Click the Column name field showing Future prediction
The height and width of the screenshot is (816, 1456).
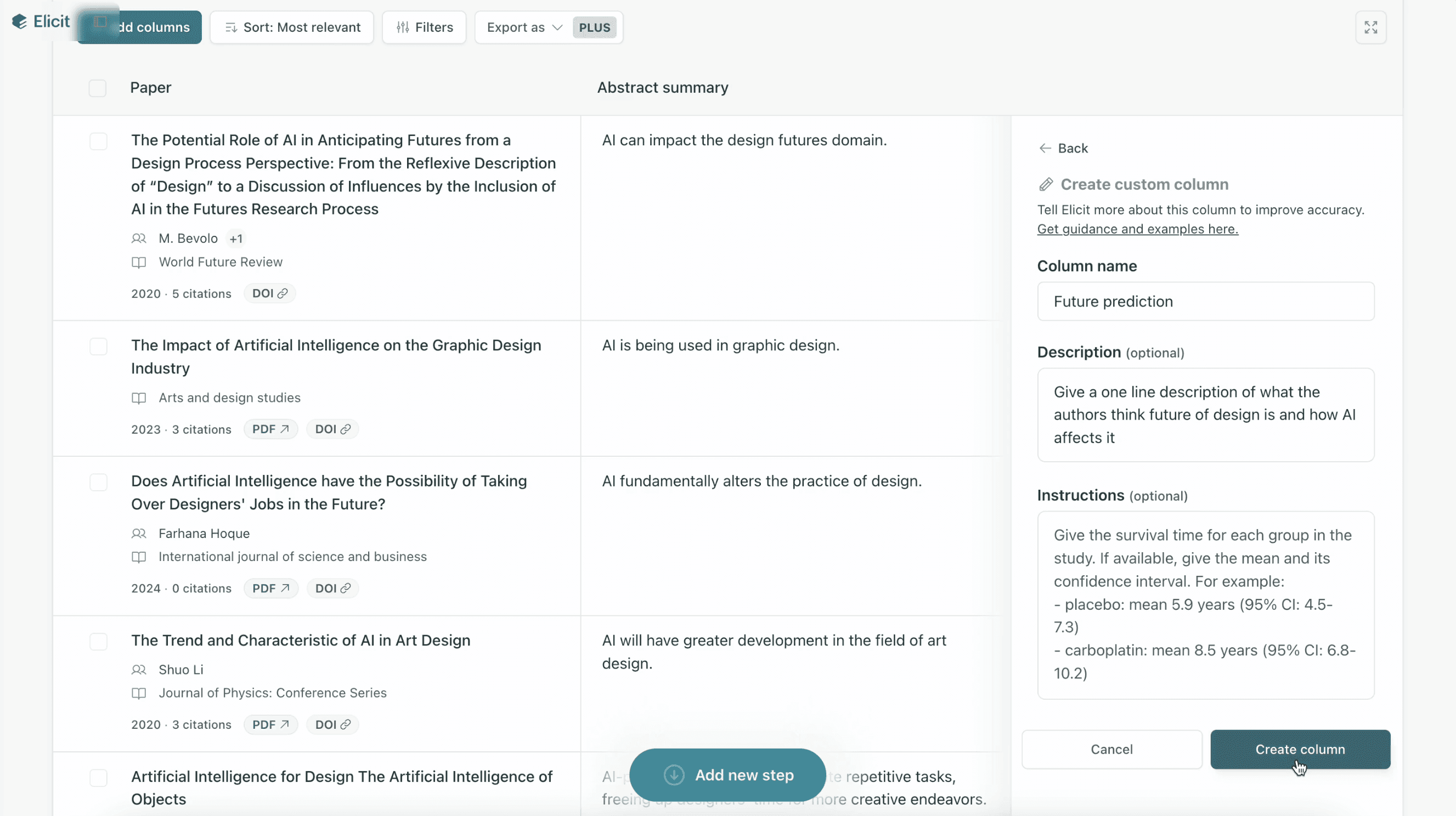(1205, 301)
